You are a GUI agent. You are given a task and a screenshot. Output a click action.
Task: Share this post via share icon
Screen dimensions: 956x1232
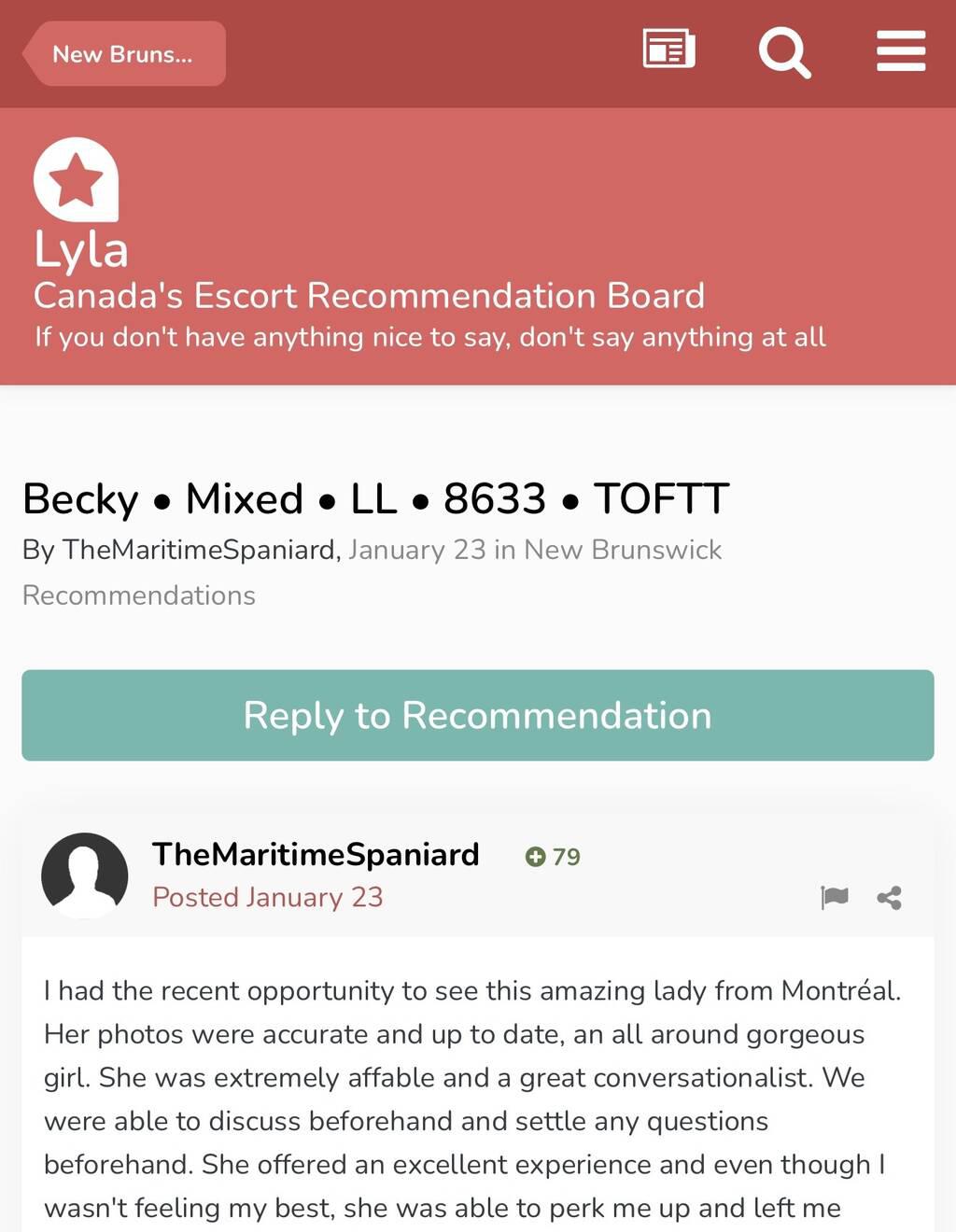point(889,898)
